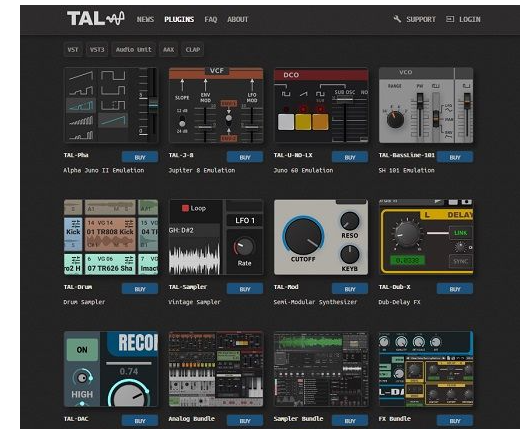
Task: Open the TAL-BassLine-101 VCO thumbnail
Action: coord(426,105)
